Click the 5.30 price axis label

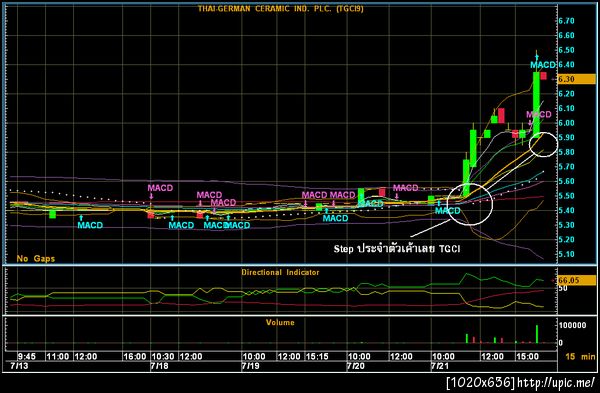[566, 225]
